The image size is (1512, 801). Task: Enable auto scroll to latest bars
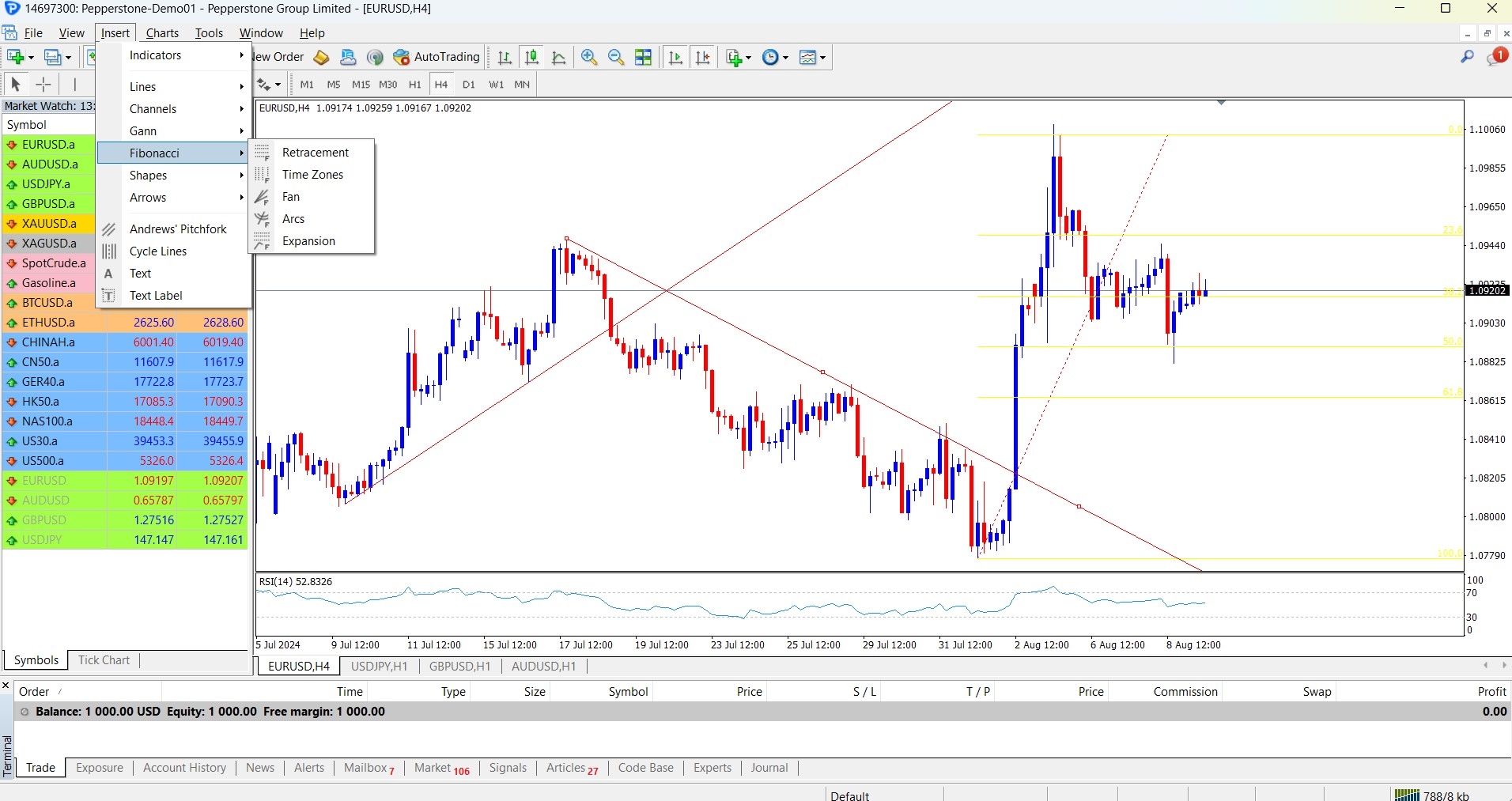[x=675, y=57]
